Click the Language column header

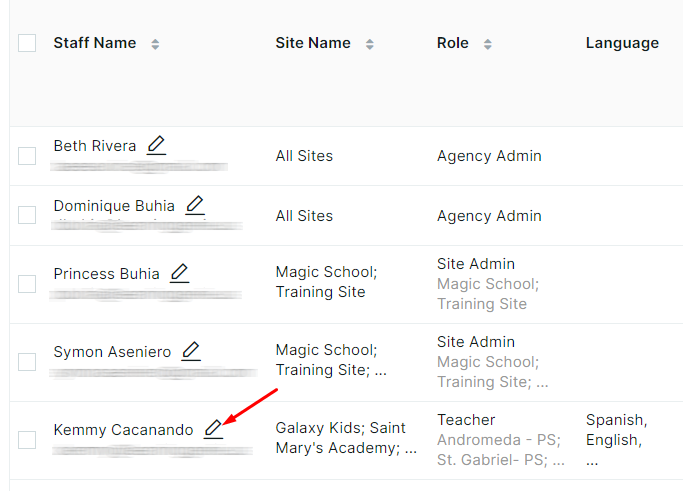[x=622, y=43]
